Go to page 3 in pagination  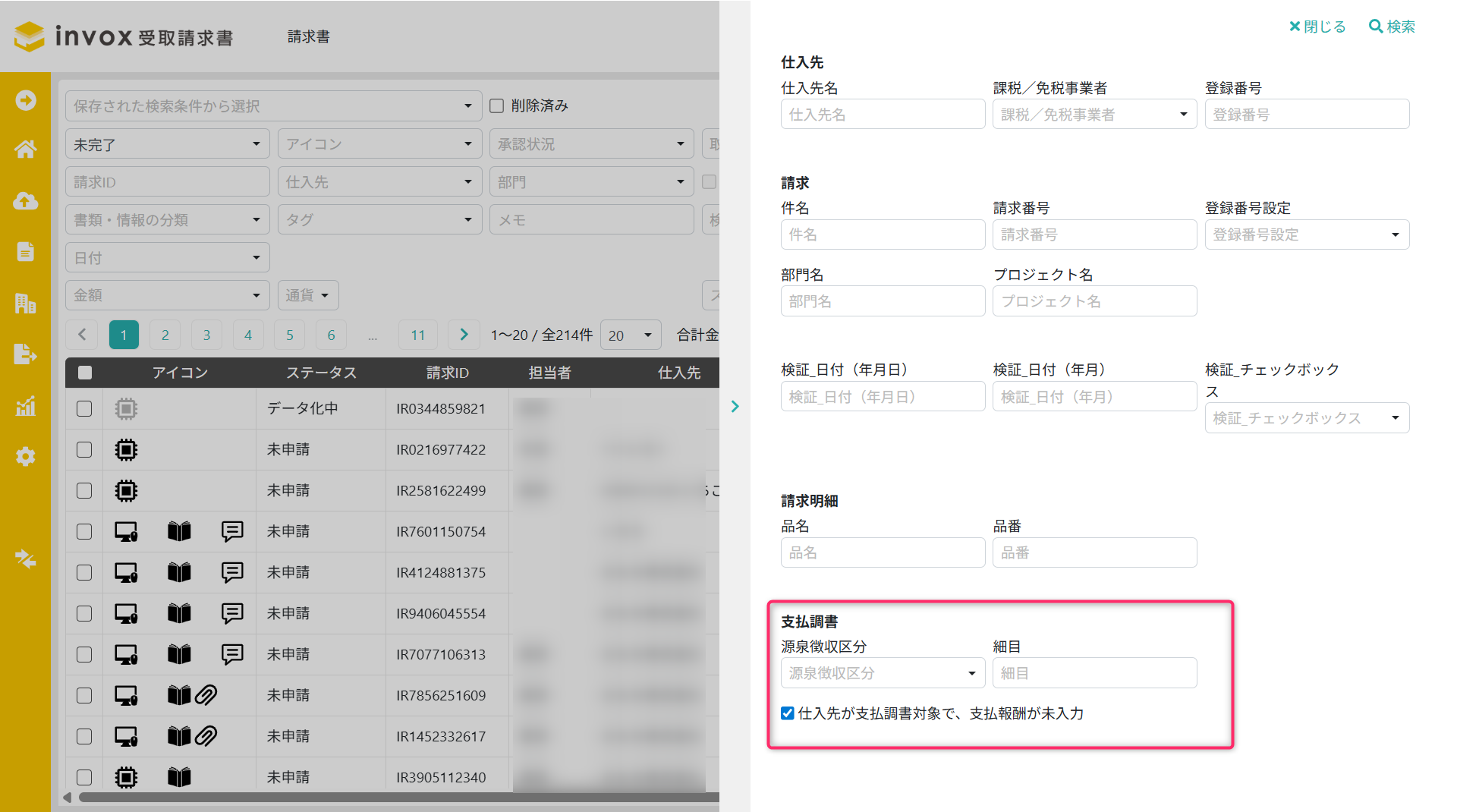pos(206,335)
